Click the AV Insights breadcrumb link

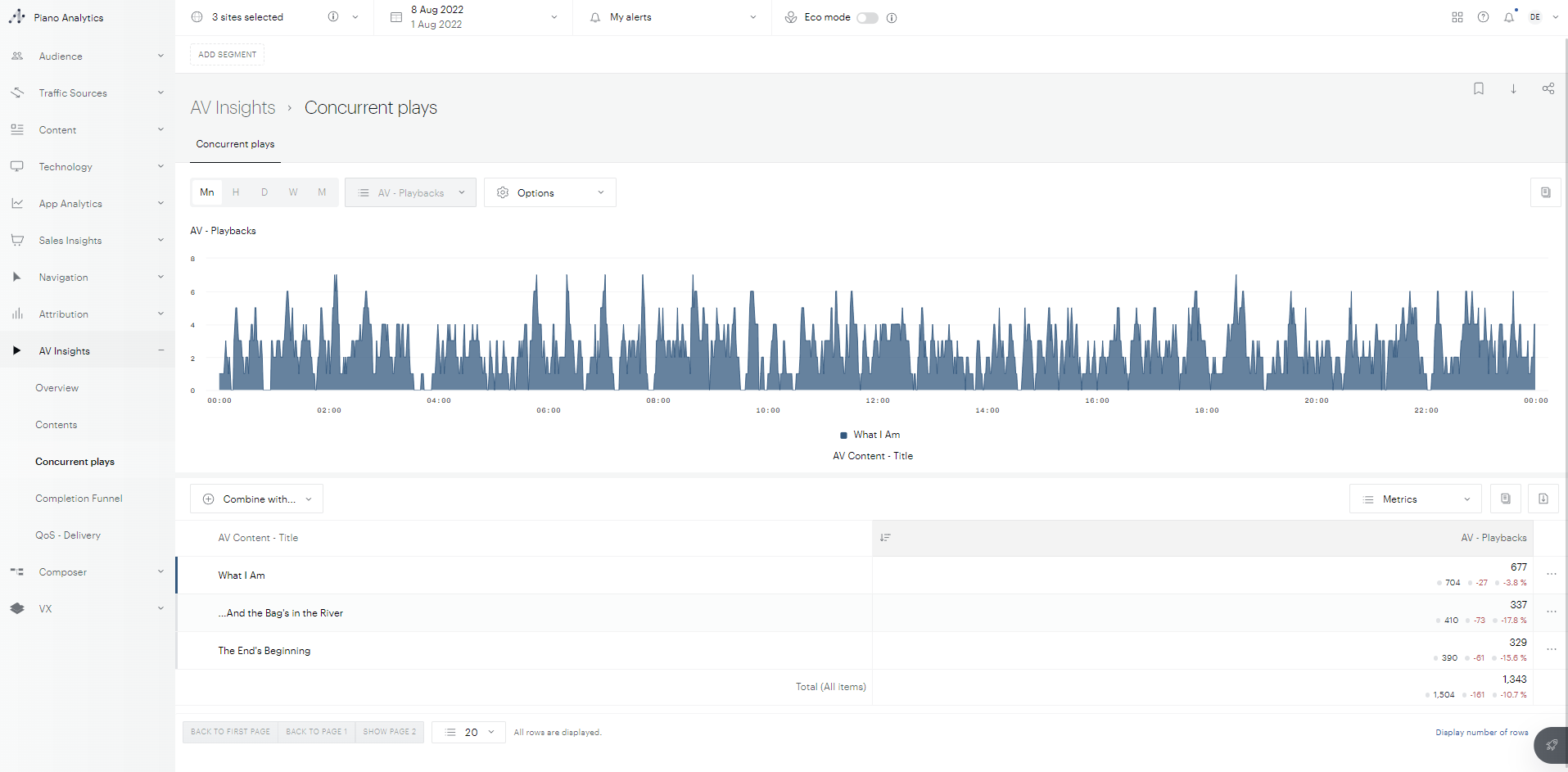click(233, 108)
